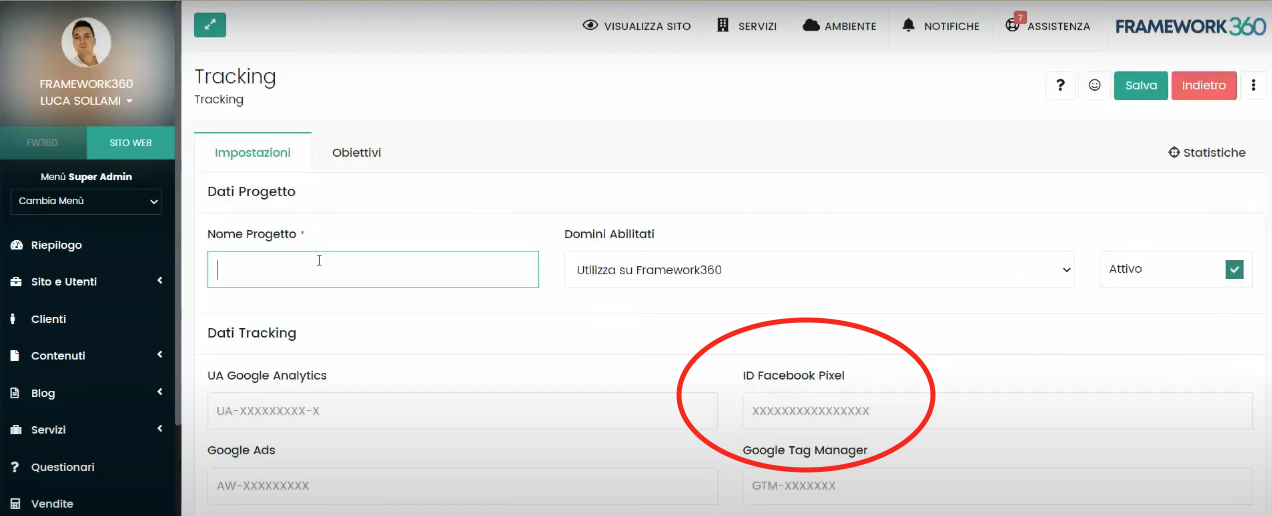Toggle the Attivo checkbox
This screenshot has height=516, width=1272.
[x=1235, y=269]
